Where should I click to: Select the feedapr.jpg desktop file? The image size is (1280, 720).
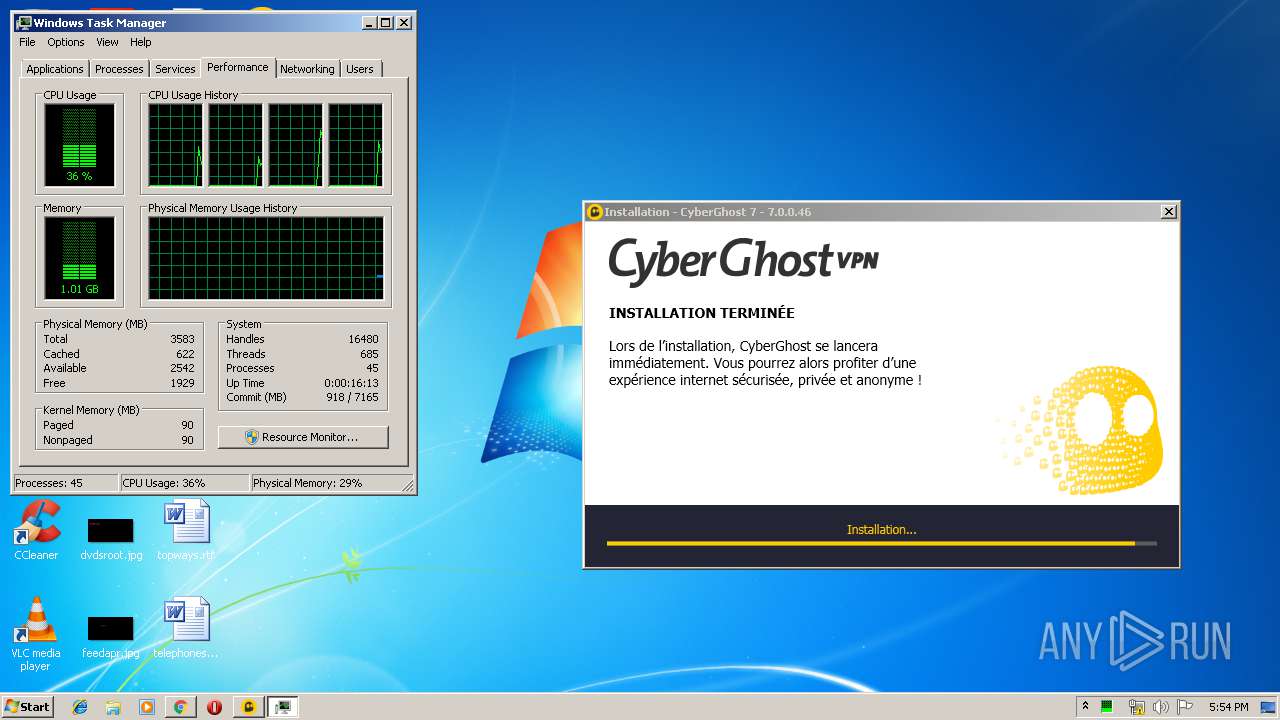pos(111,636)
